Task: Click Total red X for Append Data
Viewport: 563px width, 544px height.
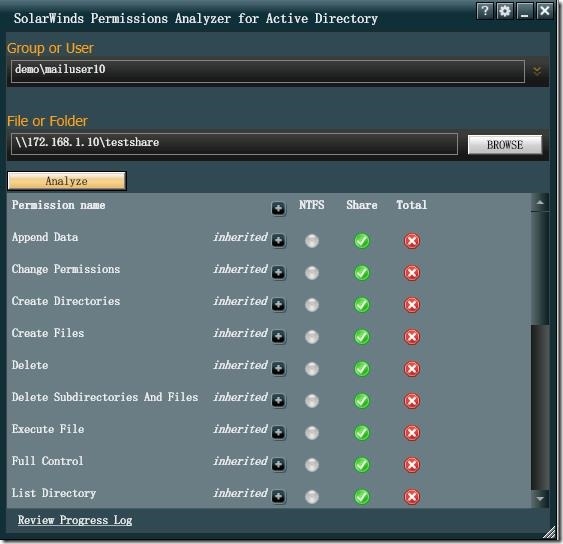Action: pos(412,241)
